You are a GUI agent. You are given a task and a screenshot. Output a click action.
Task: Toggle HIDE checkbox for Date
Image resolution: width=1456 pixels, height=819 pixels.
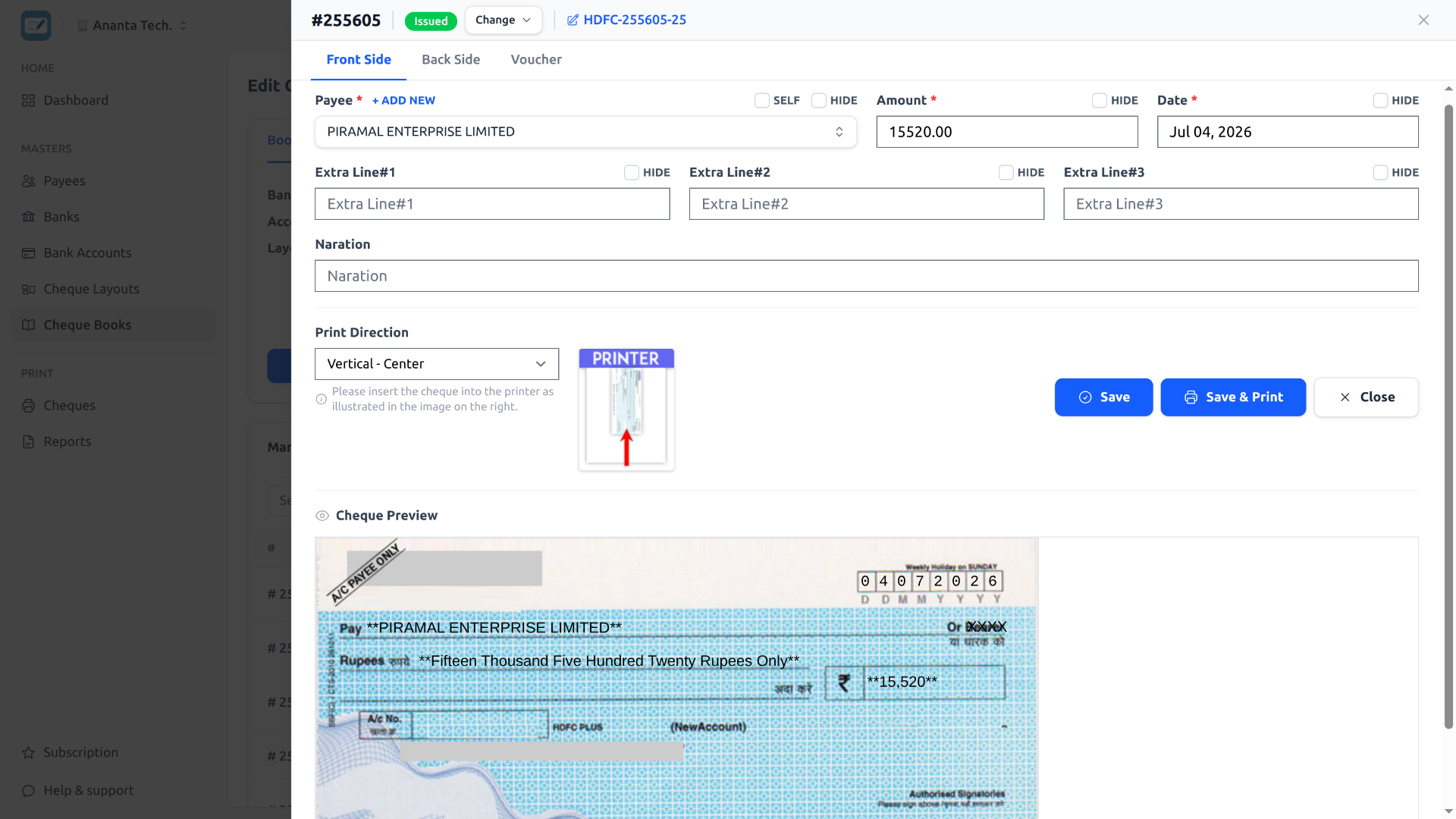[x=1380, y=101]
